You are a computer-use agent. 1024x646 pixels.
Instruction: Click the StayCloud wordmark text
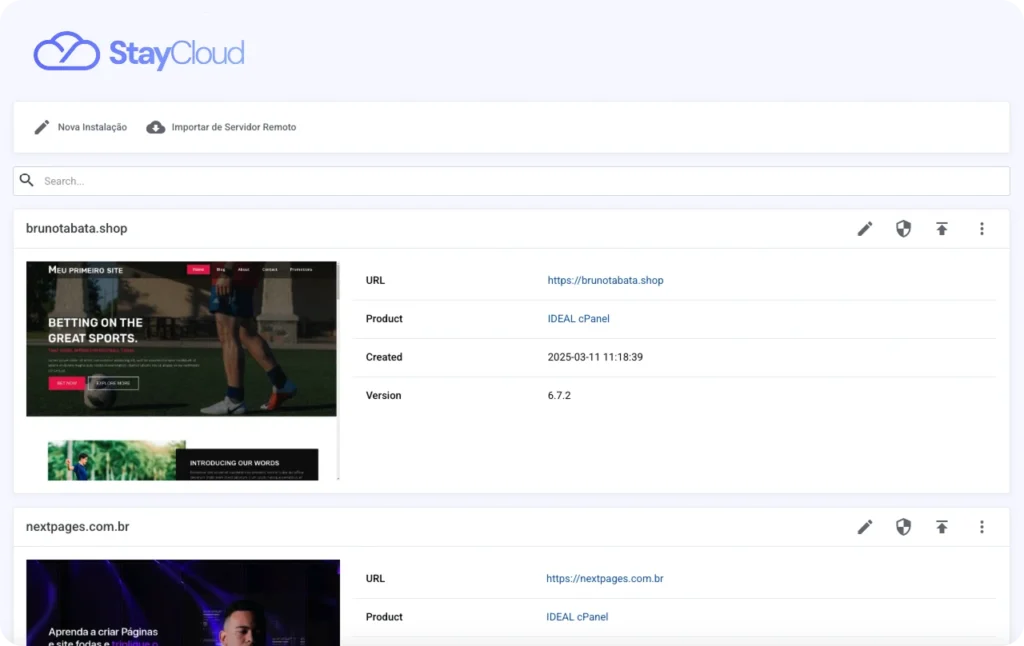[x=176, y=53]
